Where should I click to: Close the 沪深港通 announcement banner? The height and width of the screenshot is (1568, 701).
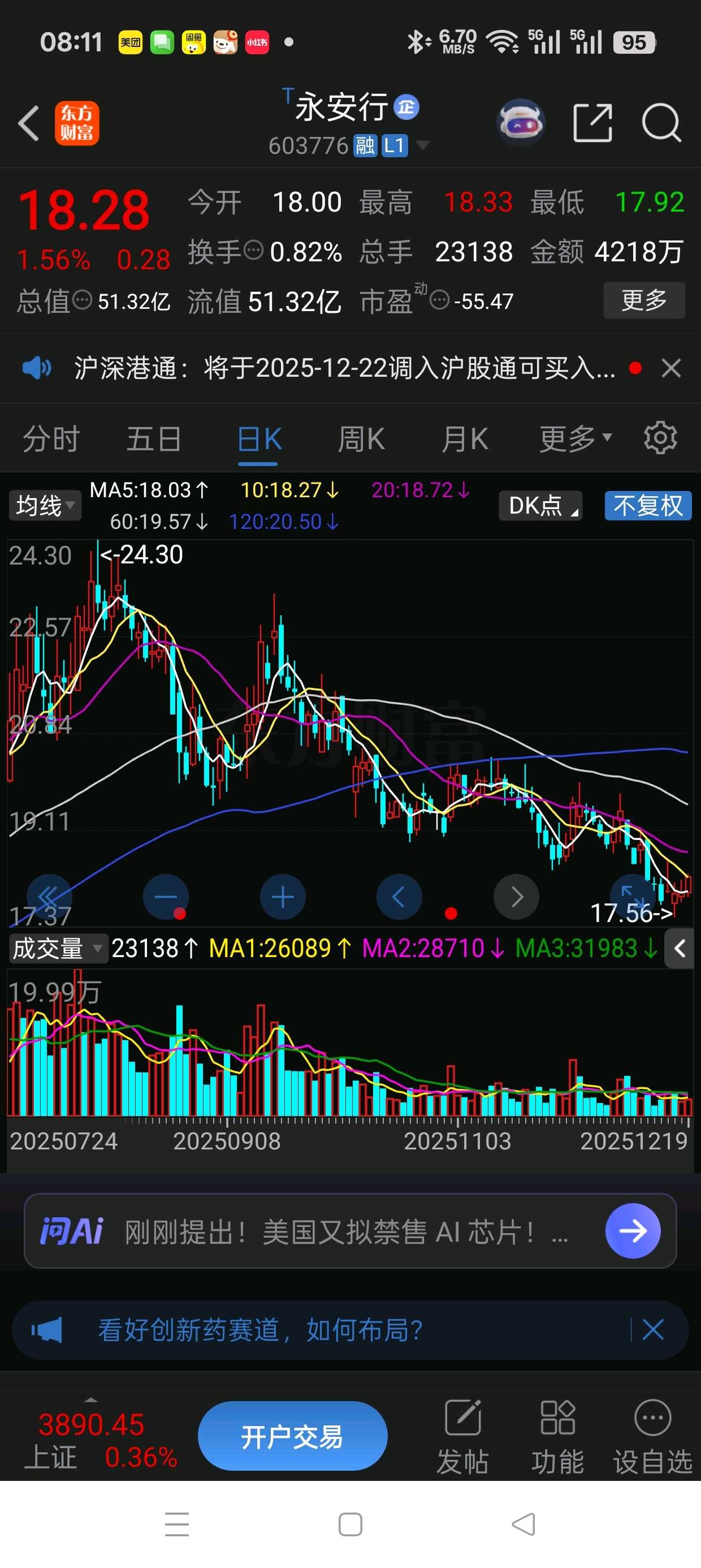(x=671, y=368)
